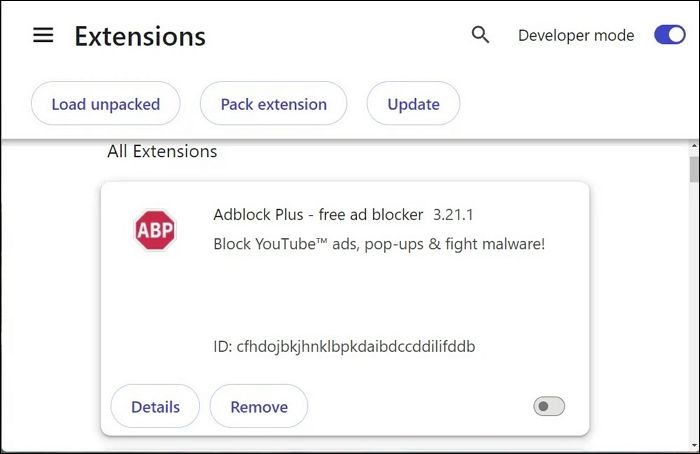This screenshot has height=454, width=700.
Task: Open the main hamburger menu
Action: (43, 35)
